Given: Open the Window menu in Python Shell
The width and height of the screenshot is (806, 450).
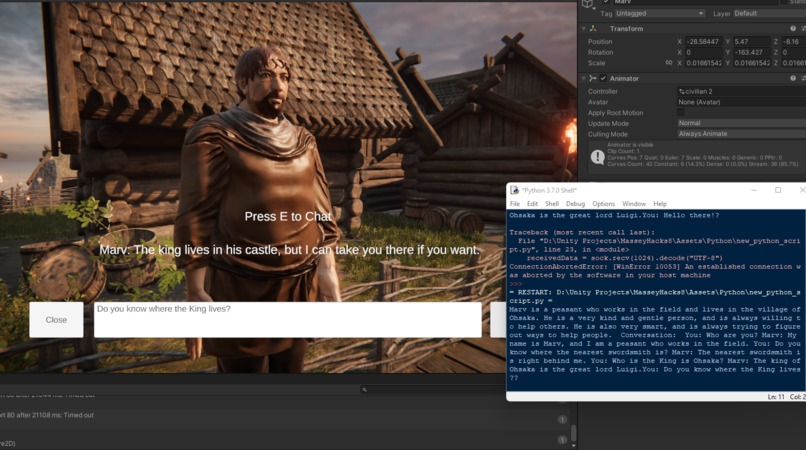Looking at the screenshot, I should click(634, 204).
